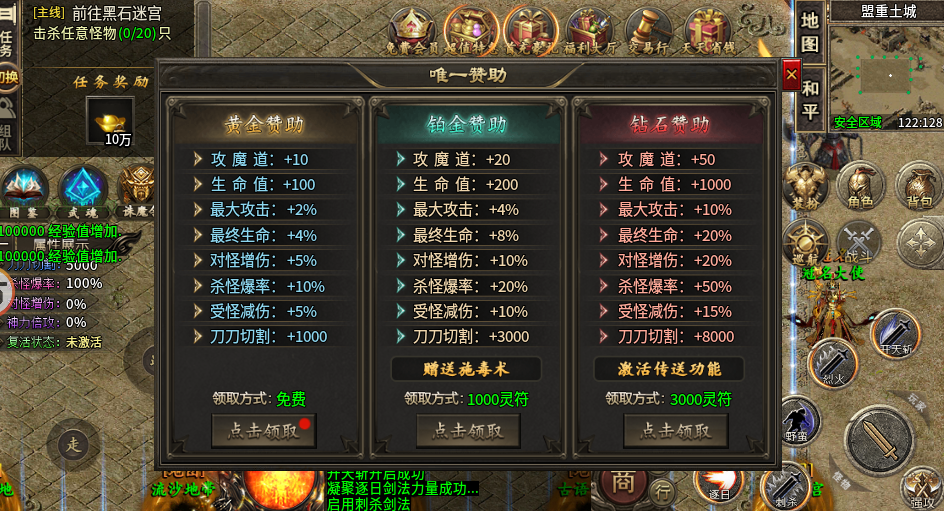Activate the 烈火 sword skill
Image resolution: width=944 pixels, height=511 pixels.
(833, 364)
